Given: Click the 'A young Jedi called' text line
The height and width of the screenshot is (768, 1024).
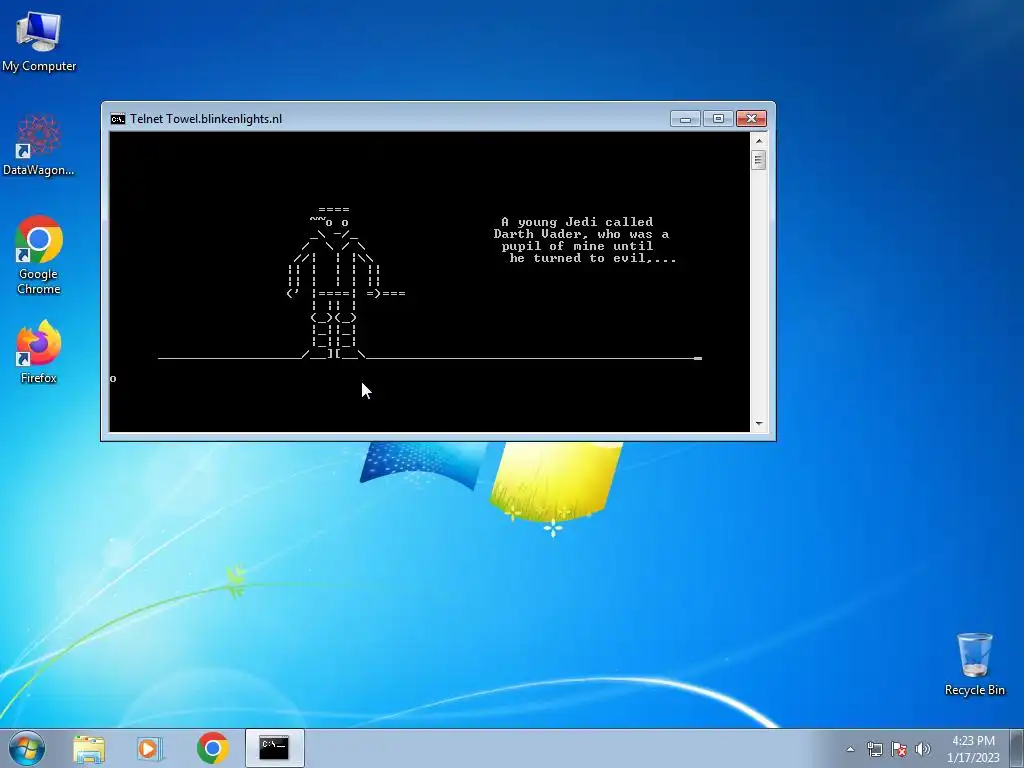Looking at the screenshot, I should (x=577, y=222).
